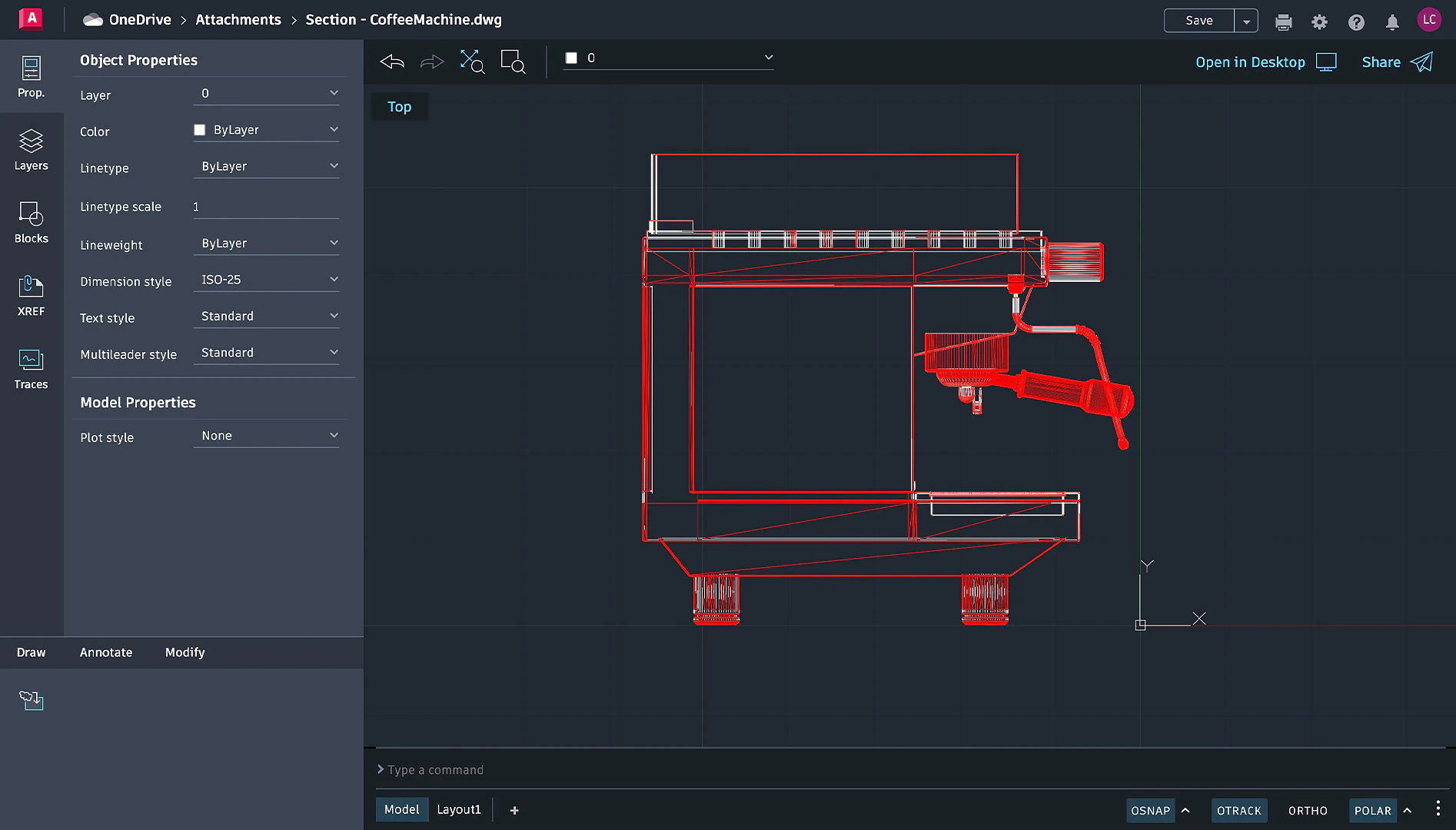Viewport: 1456px width, 830px height.
Task: Open the Blocks panel
Action: pos(32,223)
